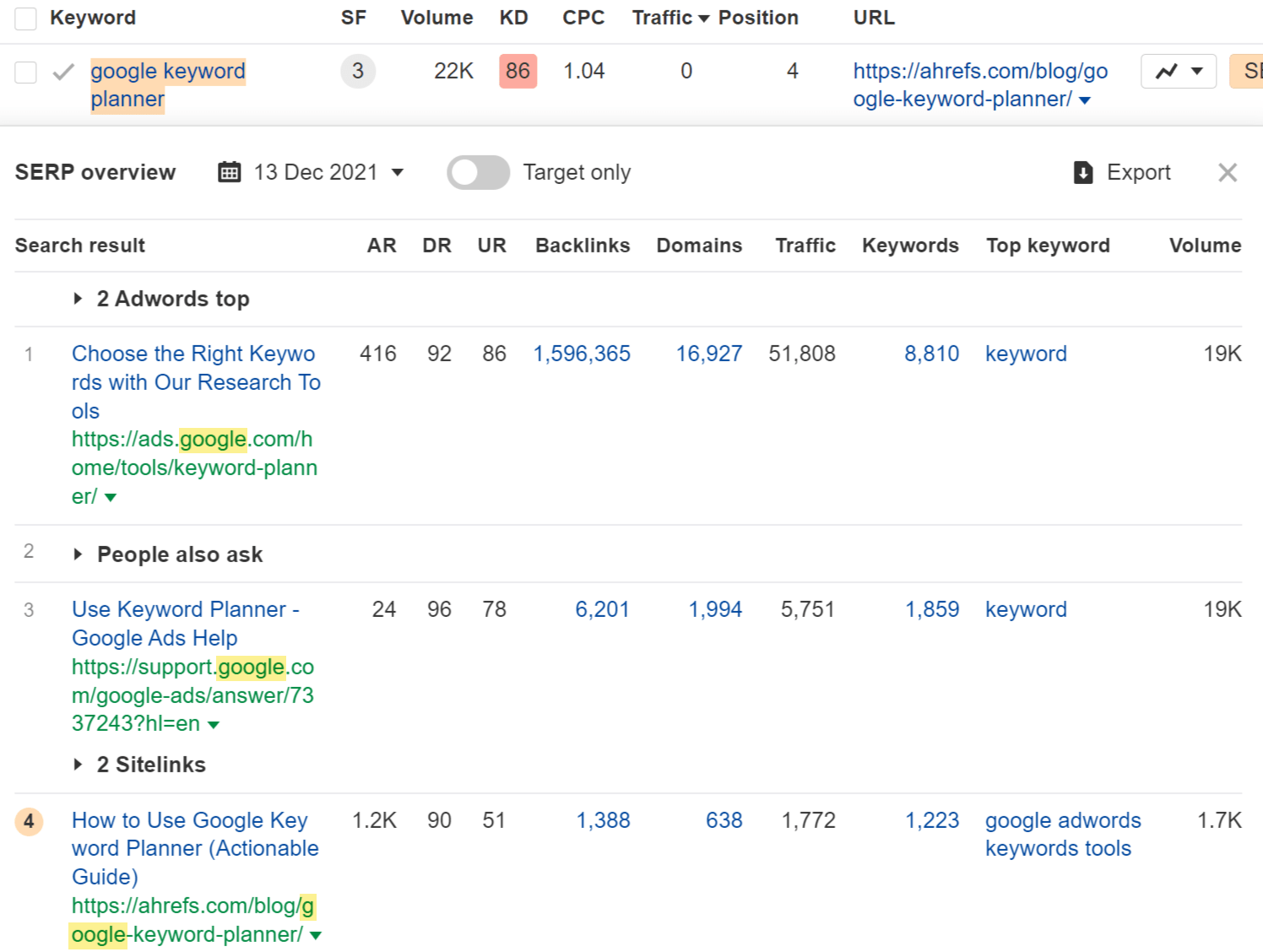Enable the Target only toggle
This screenshot has height=952, width=1263.
(x=477, y=171)
